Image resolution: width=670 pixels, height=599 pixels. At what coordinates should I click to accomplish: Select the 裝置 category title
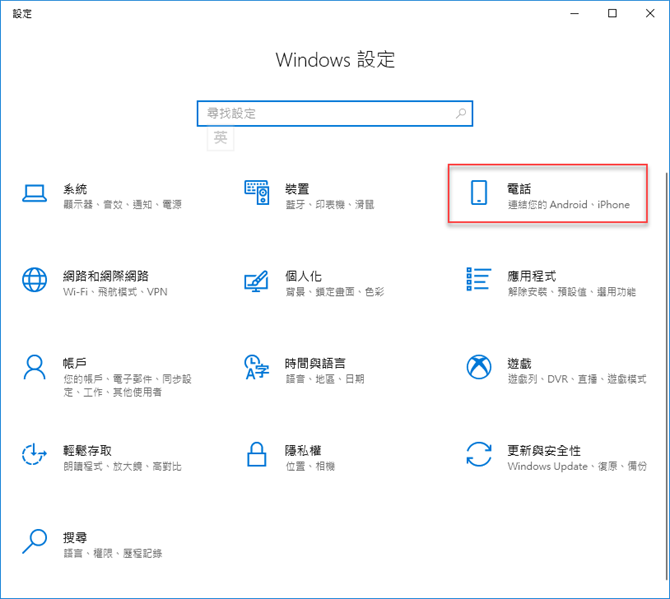coord(297,188)
